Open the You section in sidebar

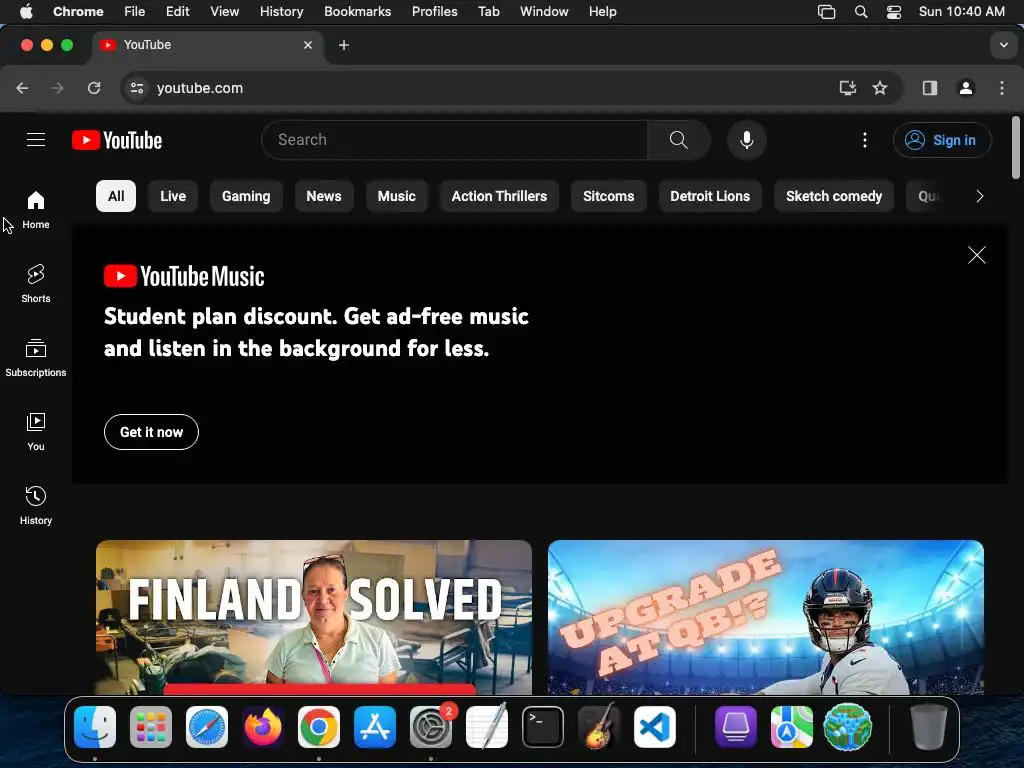pyautogui.click(x=36, y=431)
